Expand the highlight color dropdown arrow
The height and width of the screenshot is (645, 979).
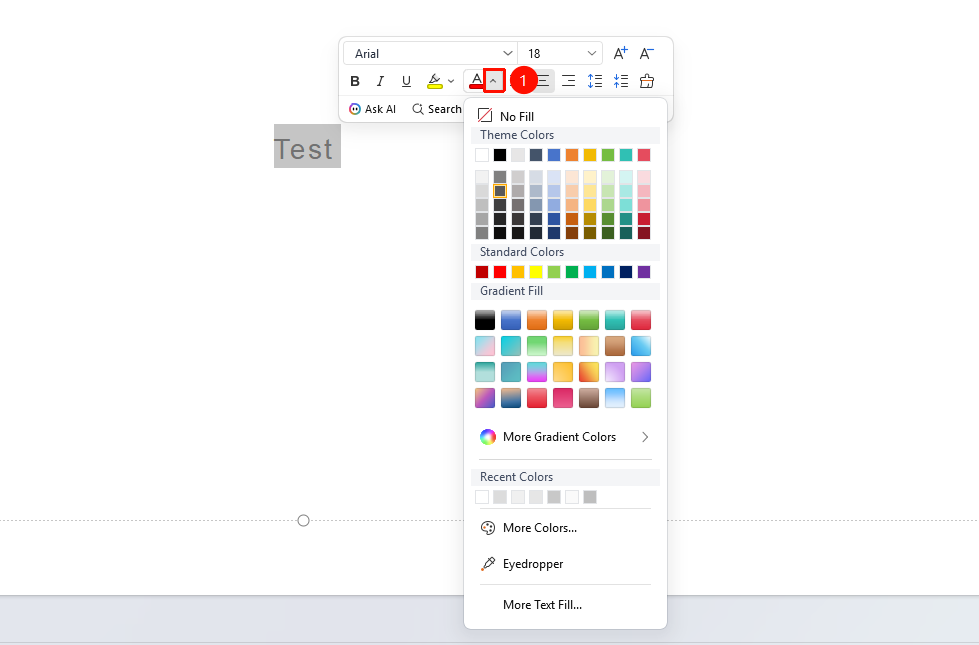pyautogui.click(x=451, y=81)
